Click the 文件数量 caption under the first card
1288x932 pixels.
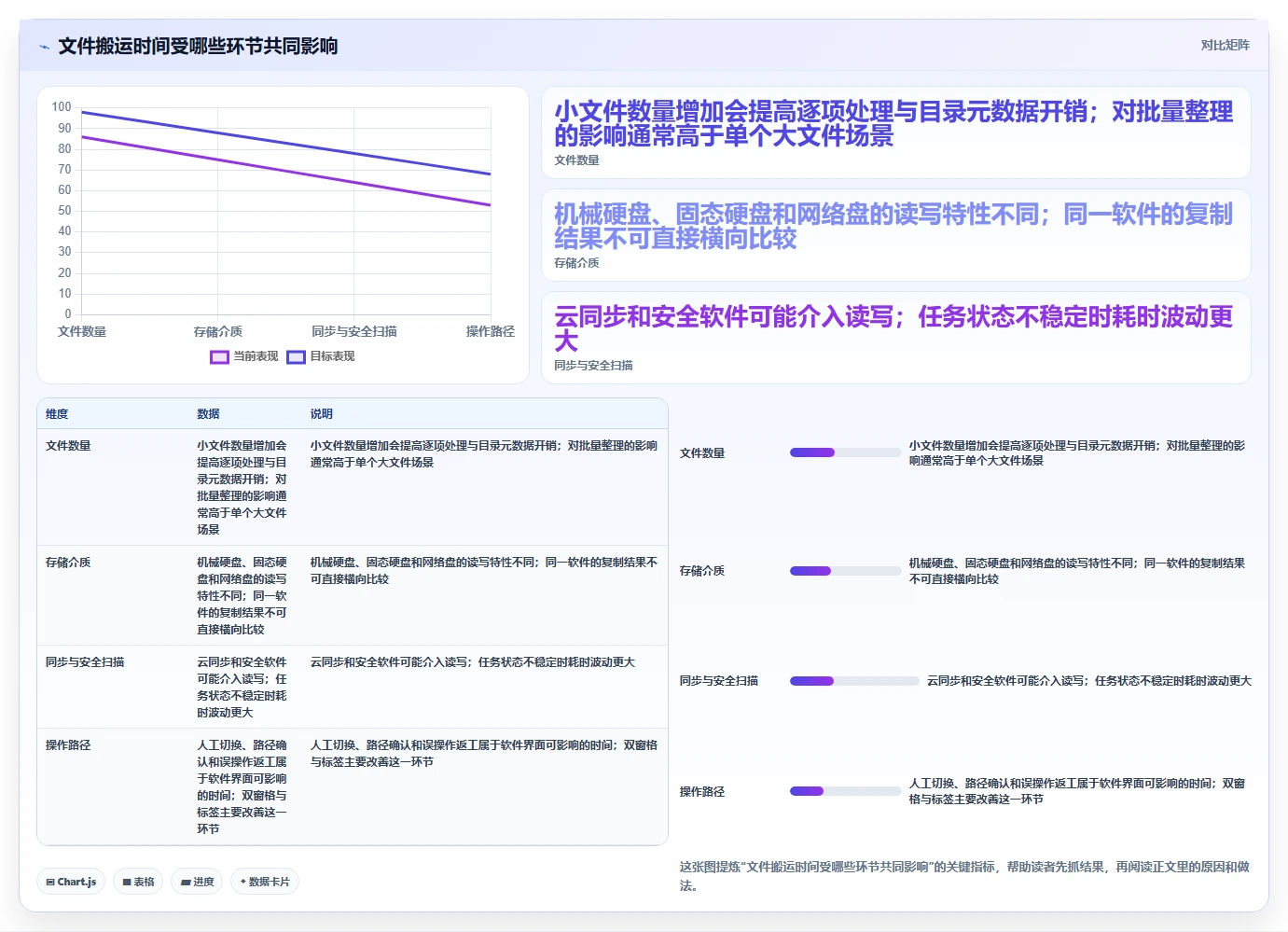tap(576, 160)
